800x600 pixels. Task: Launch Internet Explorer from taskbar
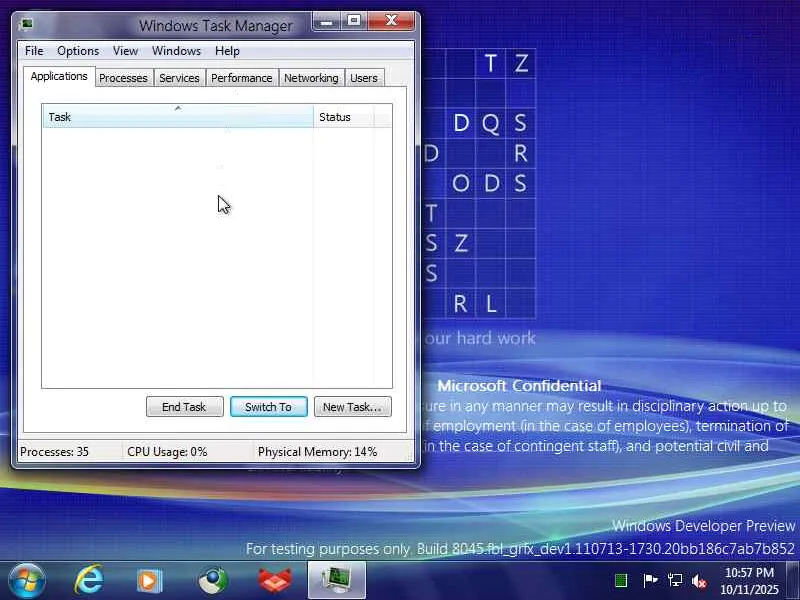coord(89,580)
